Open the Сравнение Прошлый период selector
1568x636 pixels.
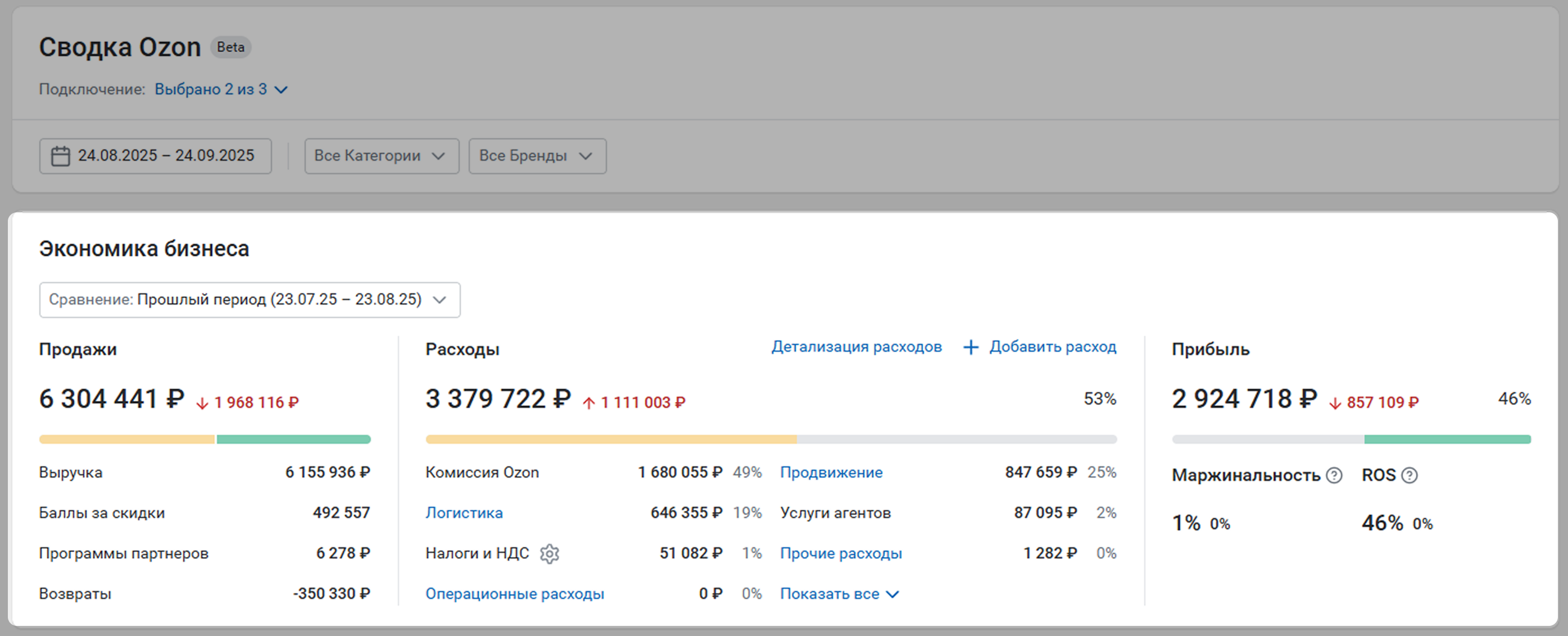tap(250, 299)
